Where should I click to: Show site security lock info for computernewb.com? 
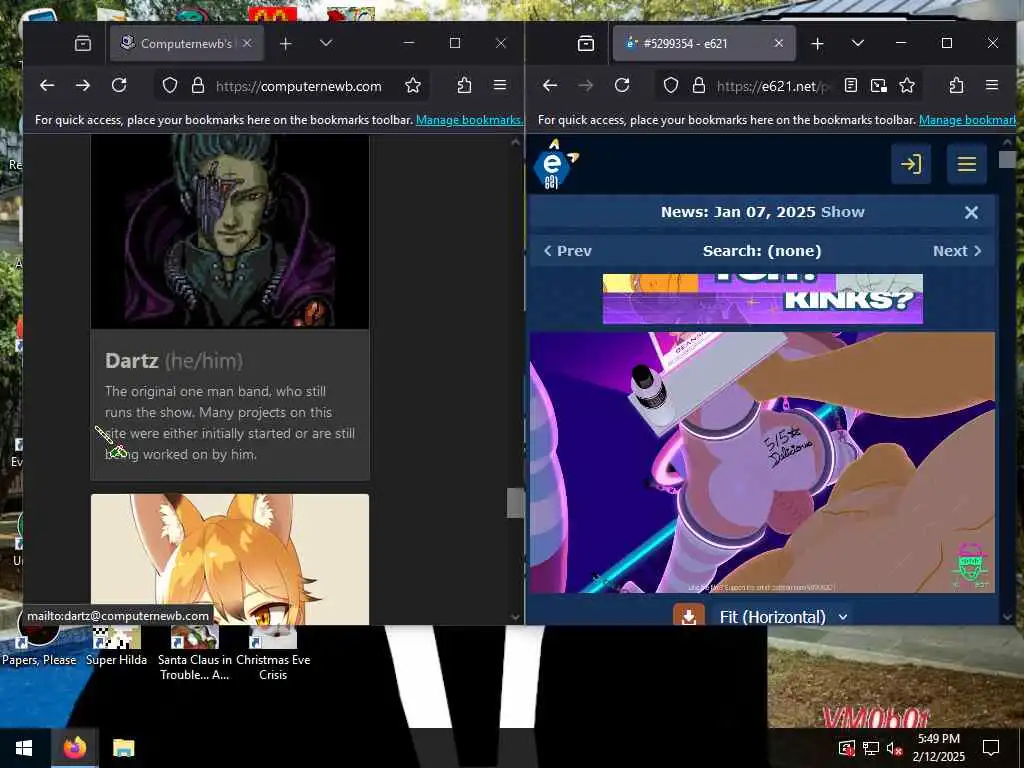click(198, 86)
